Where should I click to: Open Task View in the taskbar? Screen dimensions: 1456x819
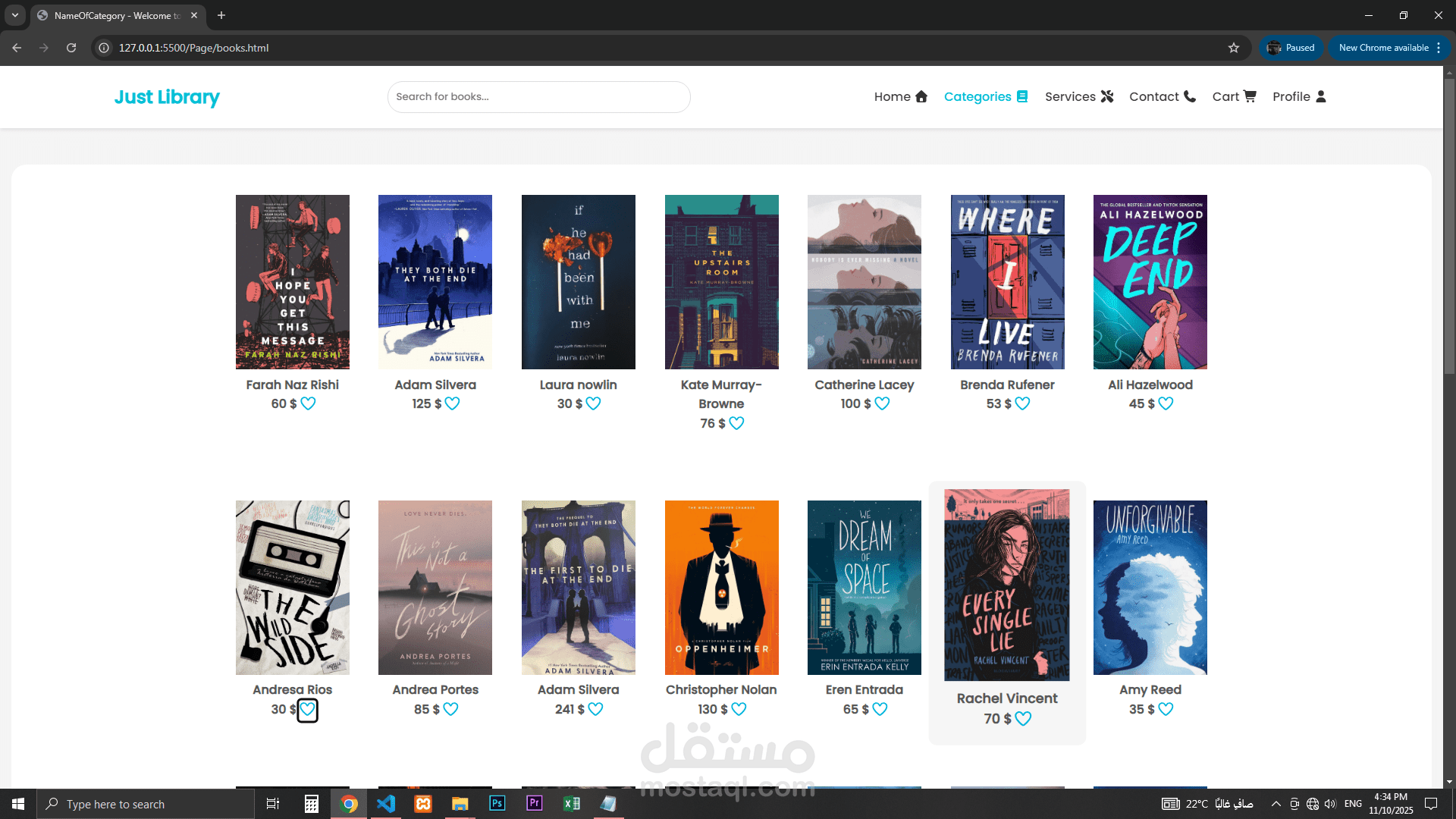[x=273, y=804]
